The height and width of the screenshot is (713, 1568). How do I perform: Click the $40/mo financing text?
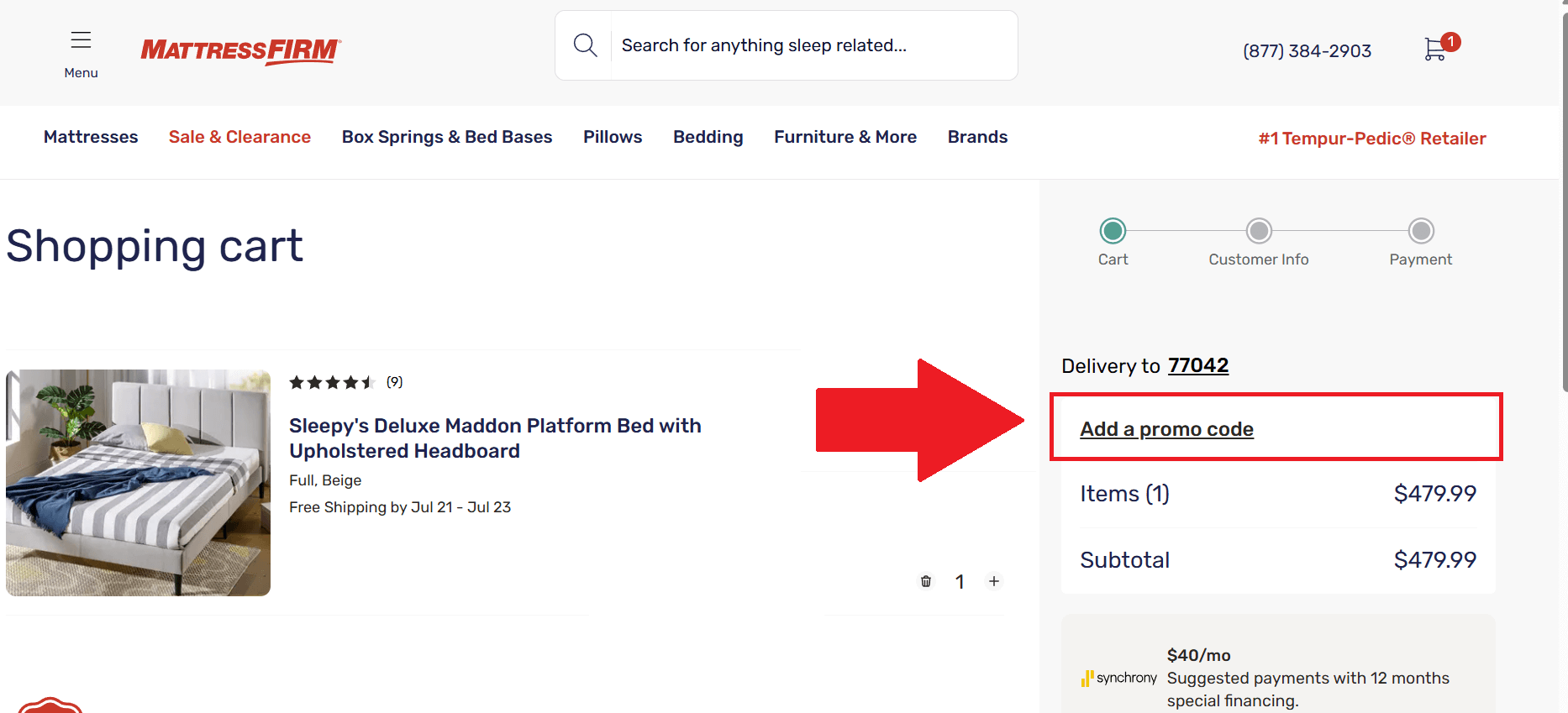pos(1198,655)
